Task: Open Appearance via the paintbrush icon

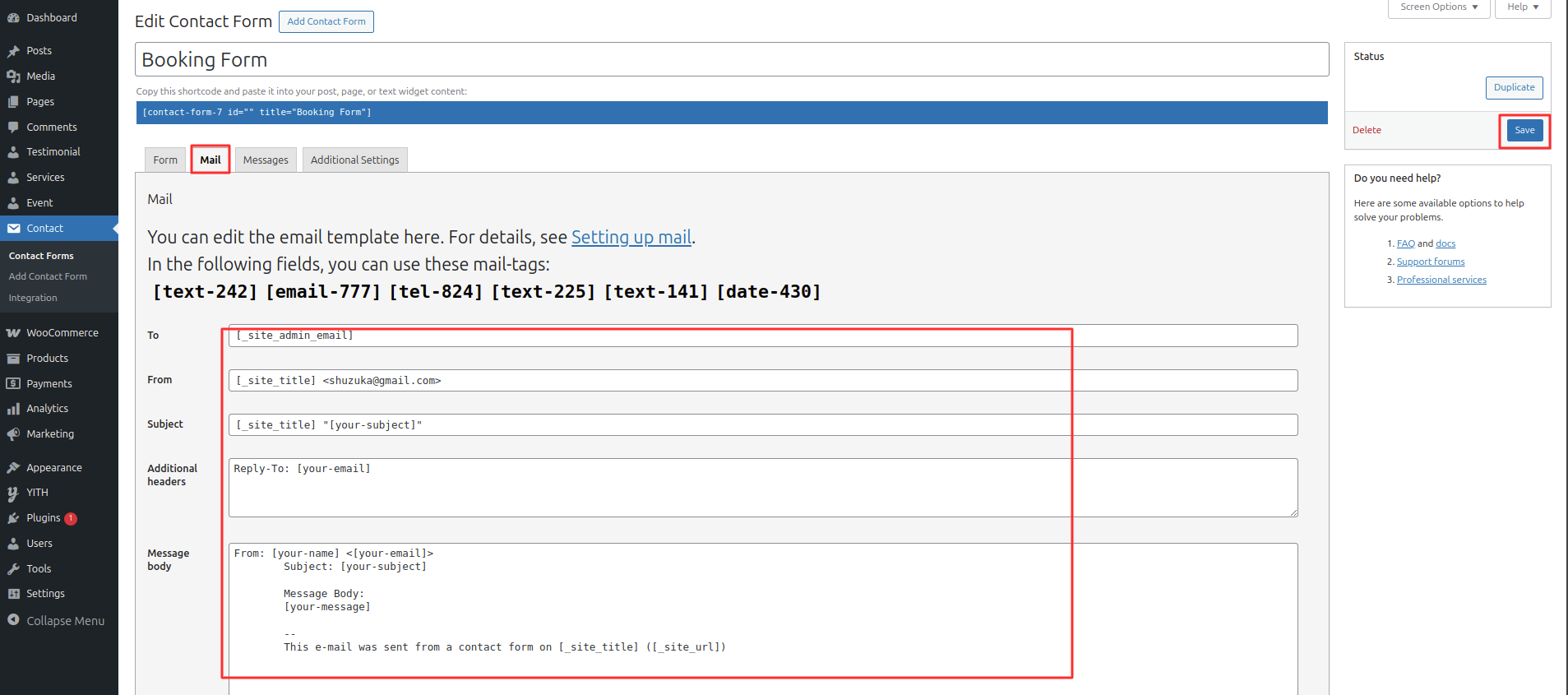Action: point(13,468)
